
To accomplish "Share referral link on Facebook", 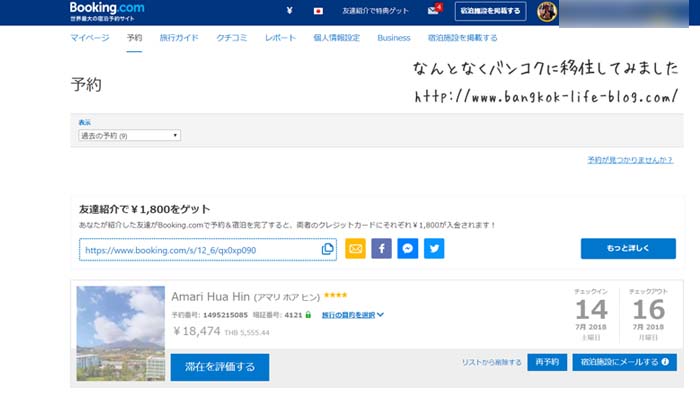I will point(381,249).
